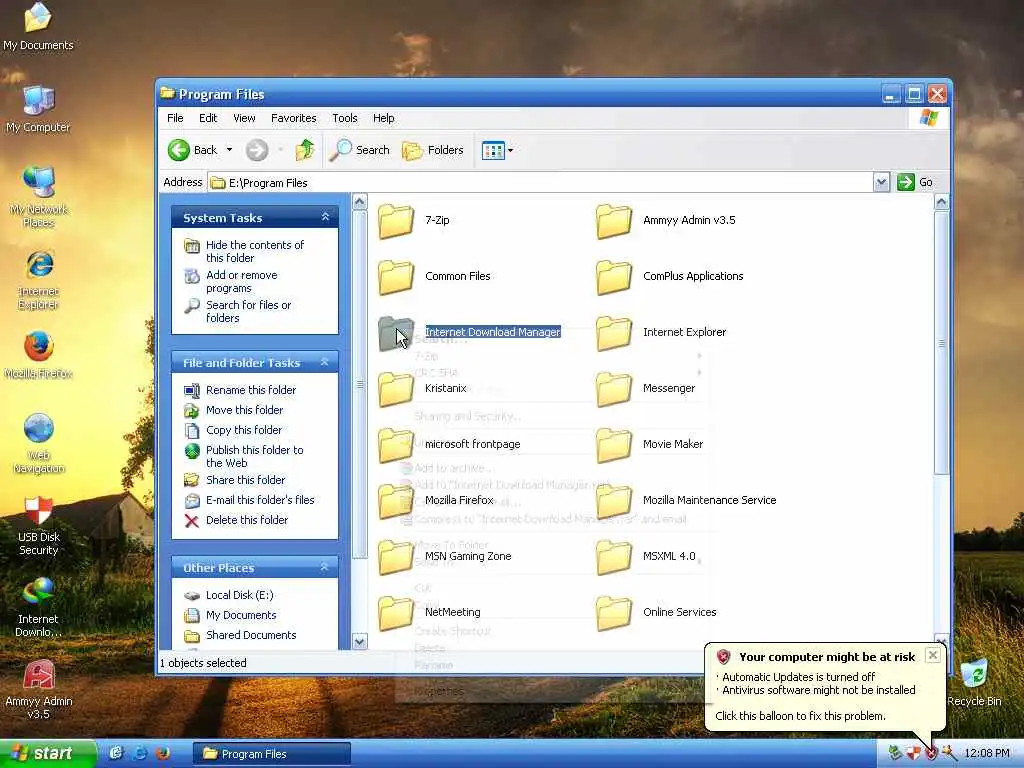The width and height of the screenshot is (1024, 768).
Task: Open the File menu
Action: point(175,118)
